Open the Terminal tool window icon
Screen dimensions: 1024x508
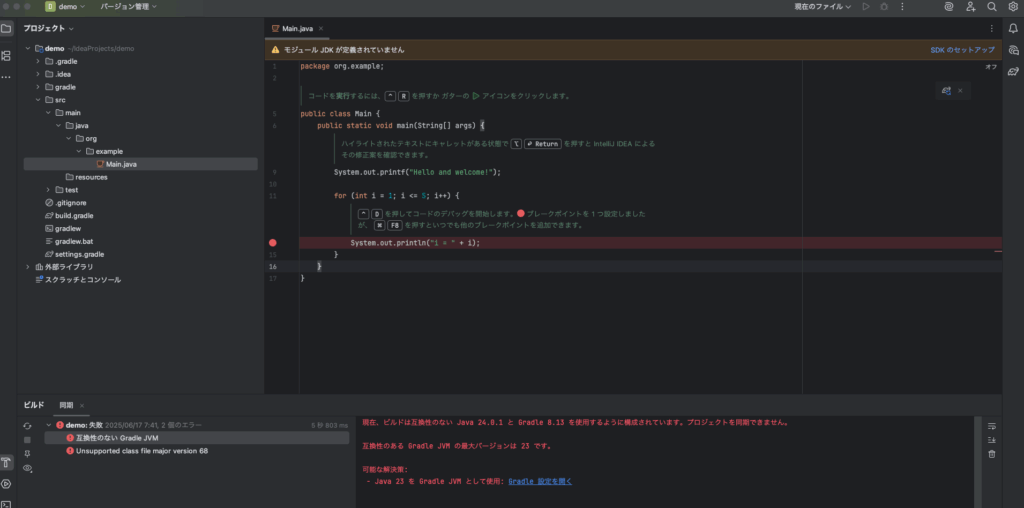6,503
